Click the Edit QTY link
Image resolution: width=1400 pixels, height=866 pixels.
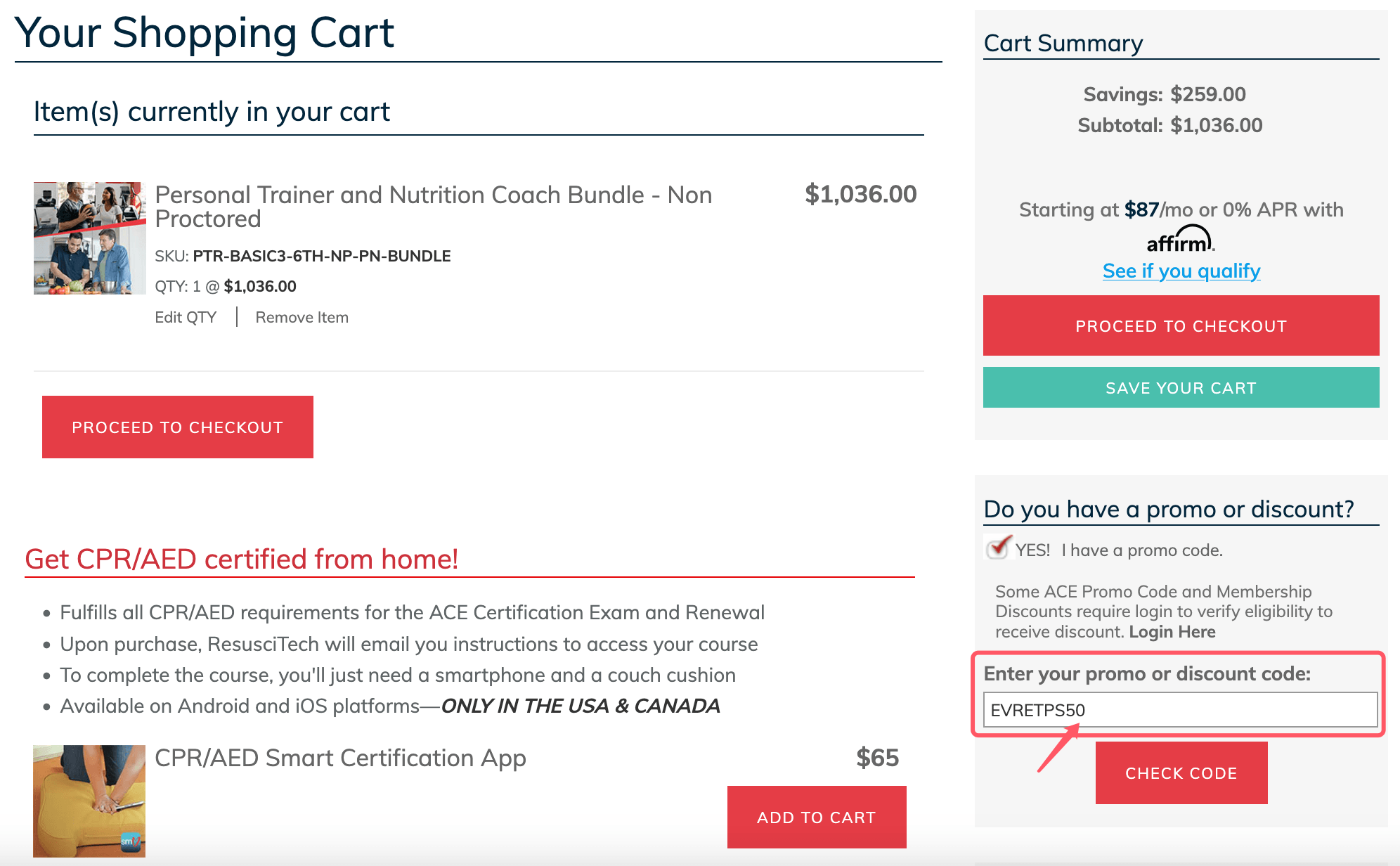click(x=186, y=317)
